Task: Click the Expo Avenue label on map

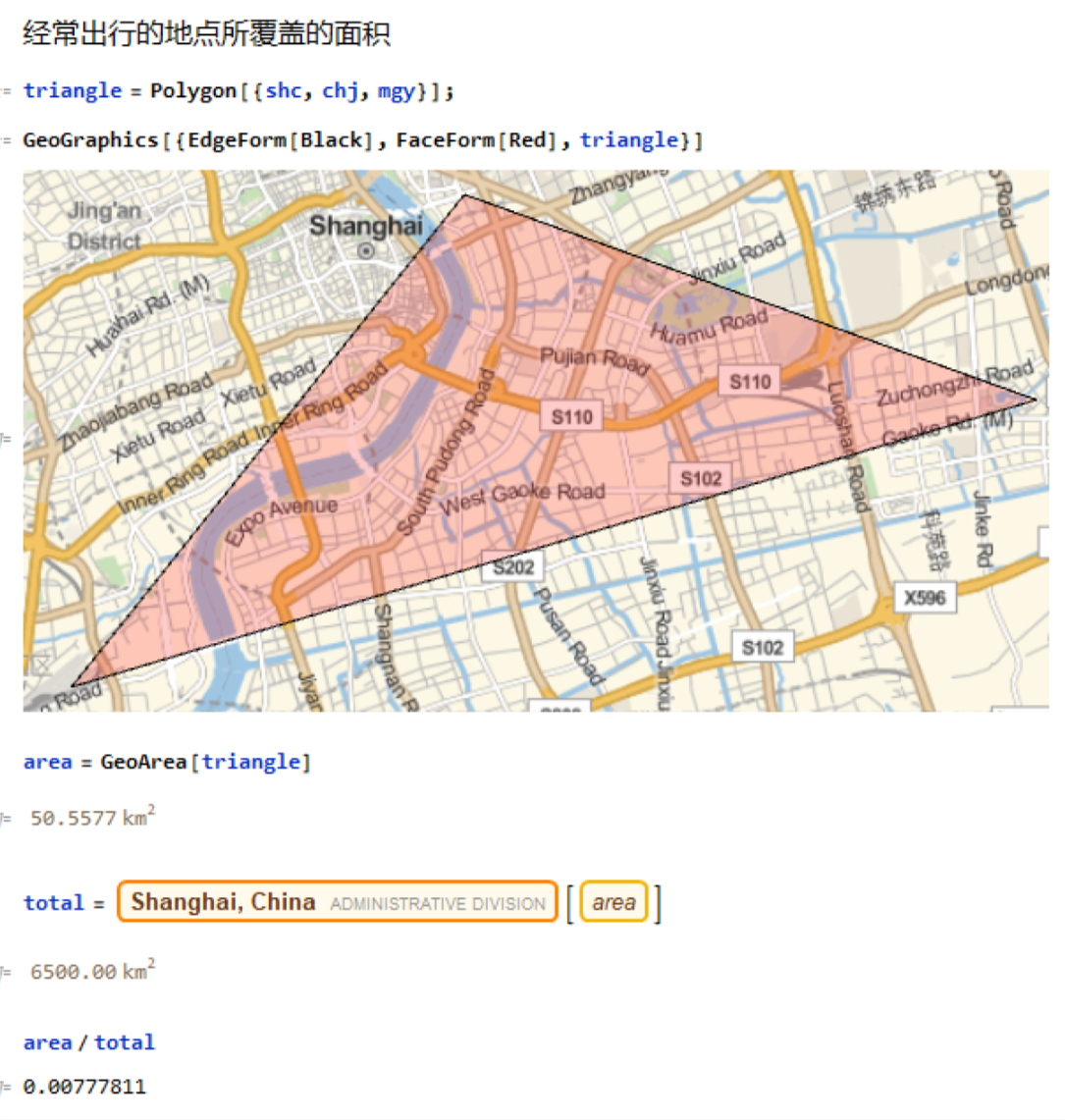Action: click(x=282, y=519)
